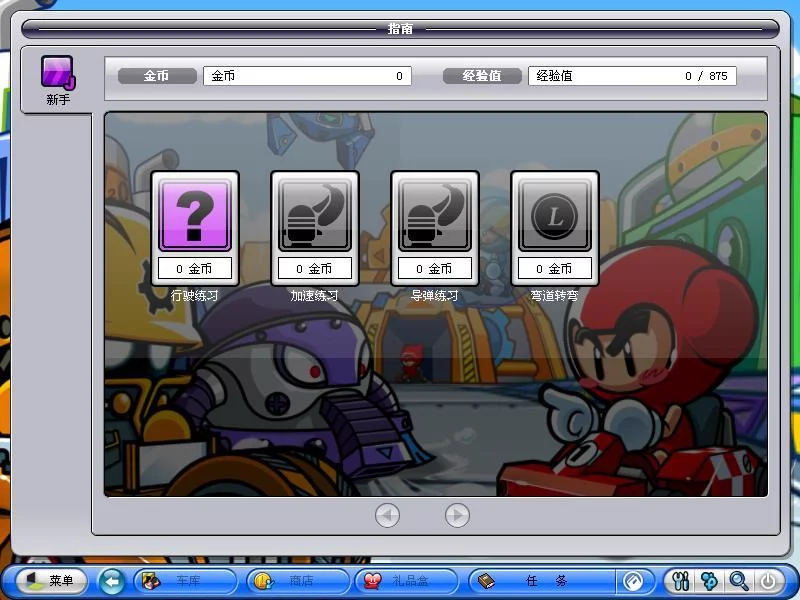Go to the previous tutorial page arrow
This screenshot has width=800, height=600.
pyautogui.click(x=387, y=515)
